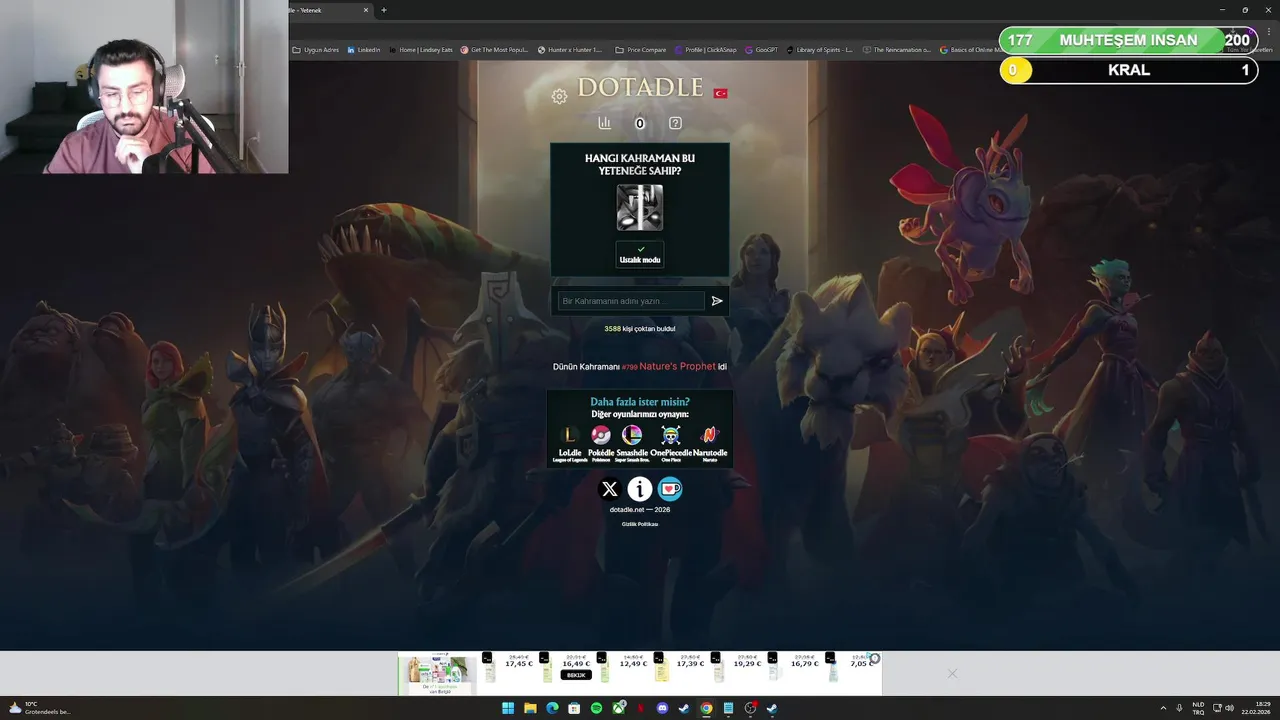This screenshot has width=1280, height=720.
Task: Open the Profile | ClickASnap bookmark
Action: [x=706, y=49]
